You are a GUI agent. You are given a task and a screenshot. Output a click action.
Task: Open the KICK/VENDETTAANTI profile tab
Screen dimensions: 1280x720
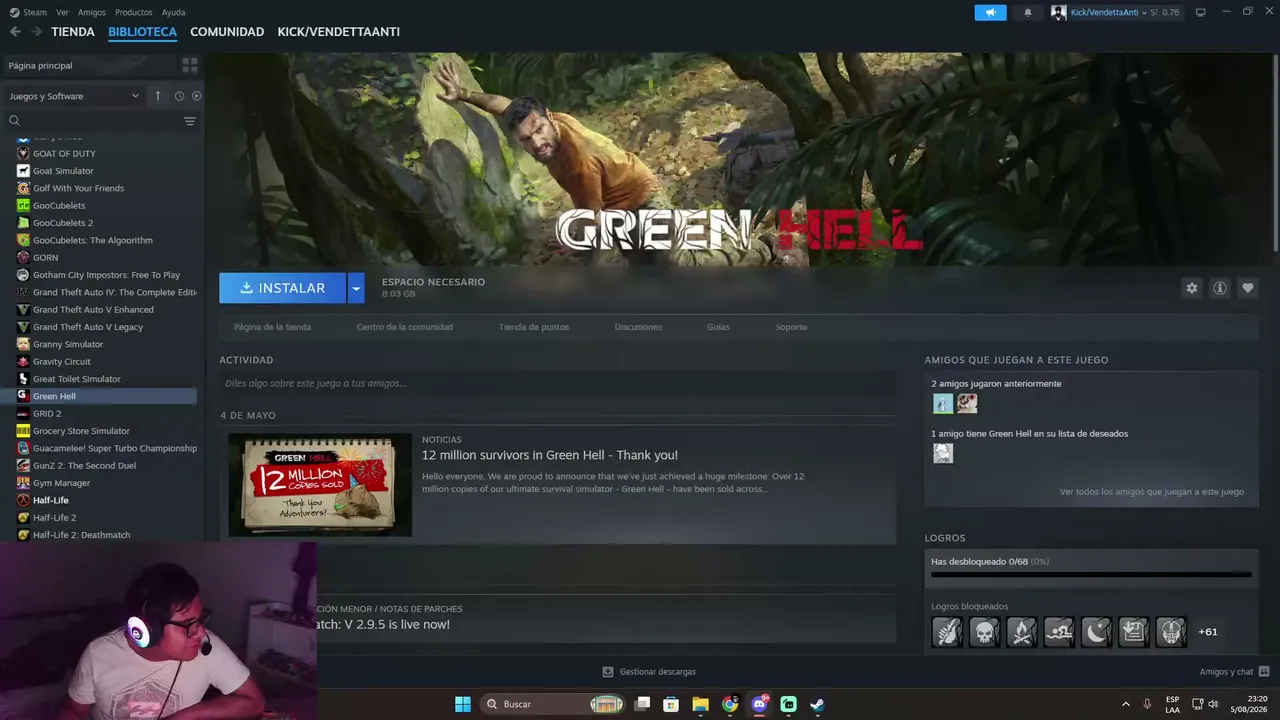point(339,32)
